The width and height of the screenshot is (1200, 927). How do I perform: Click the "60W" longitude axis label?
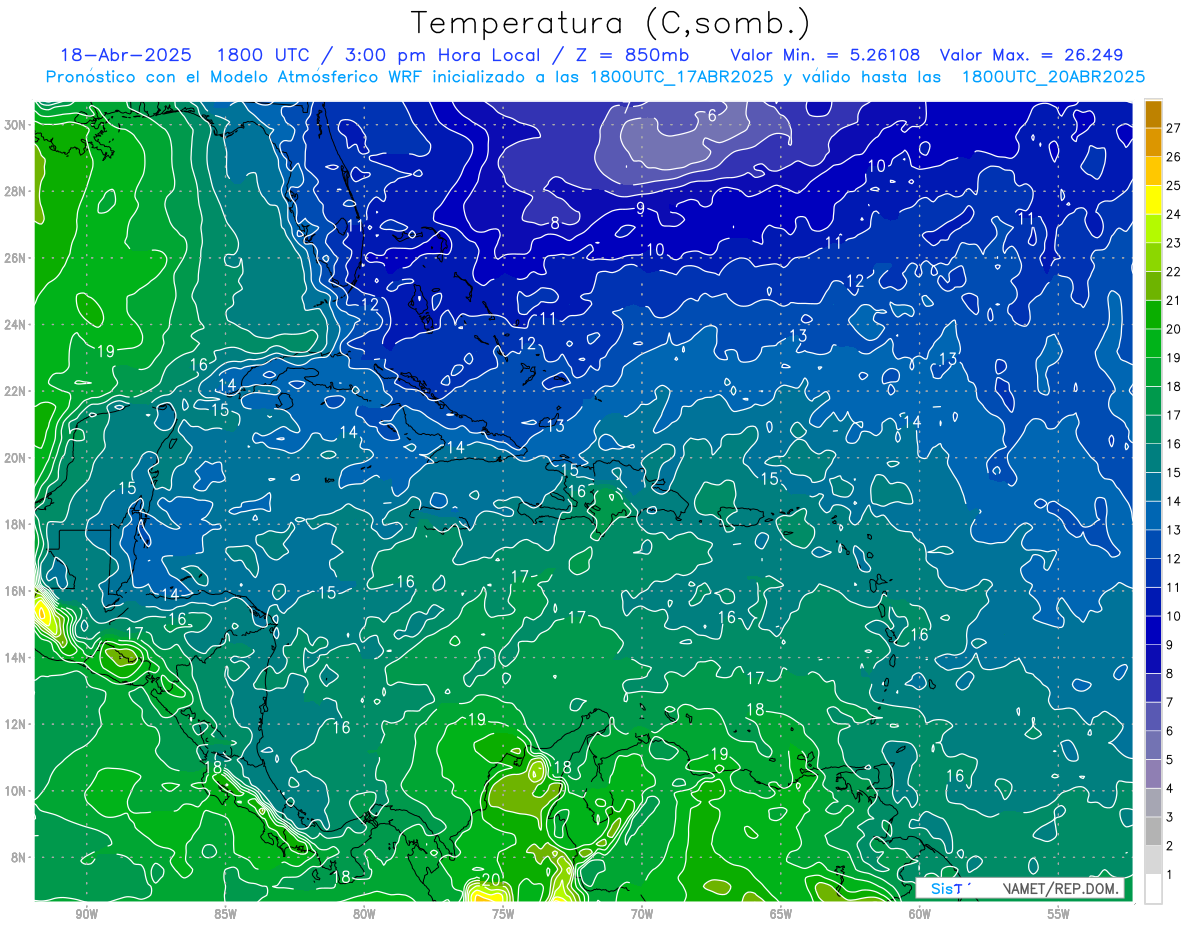pos(920,914)
